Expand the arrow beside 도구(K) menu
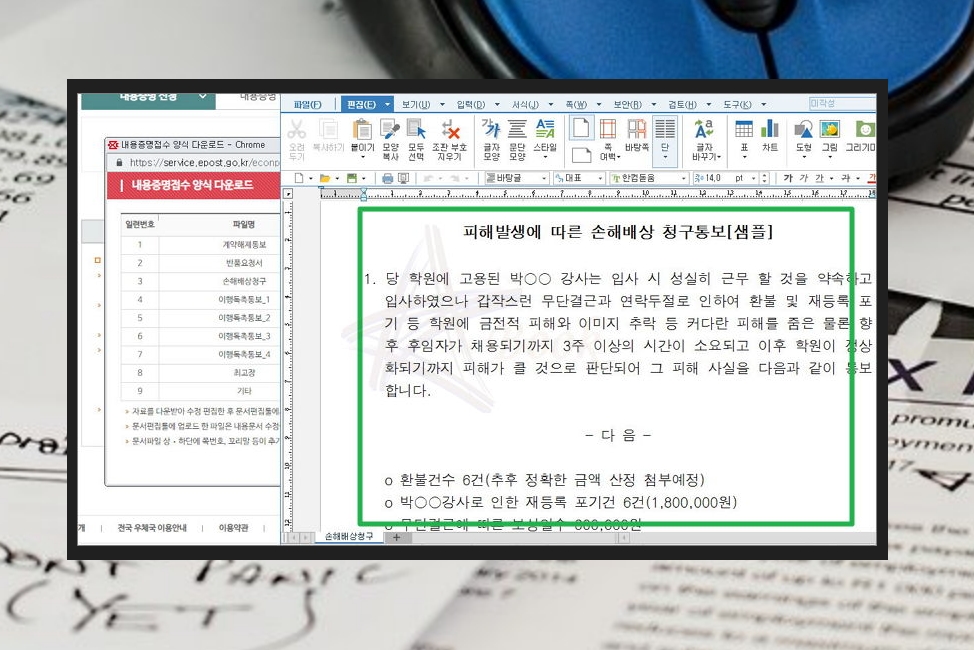The height and width of the screenshot is (650, 974). (763, 104)
